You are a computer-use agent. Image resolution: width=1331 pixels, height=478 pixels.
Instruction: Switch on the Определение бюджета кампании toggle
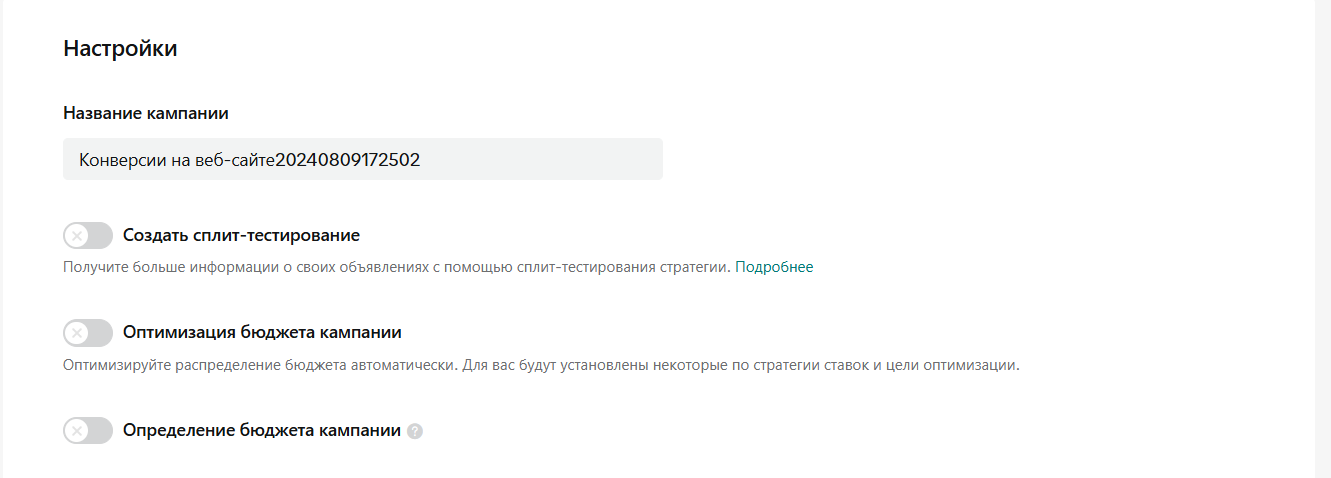coord(88,431)
